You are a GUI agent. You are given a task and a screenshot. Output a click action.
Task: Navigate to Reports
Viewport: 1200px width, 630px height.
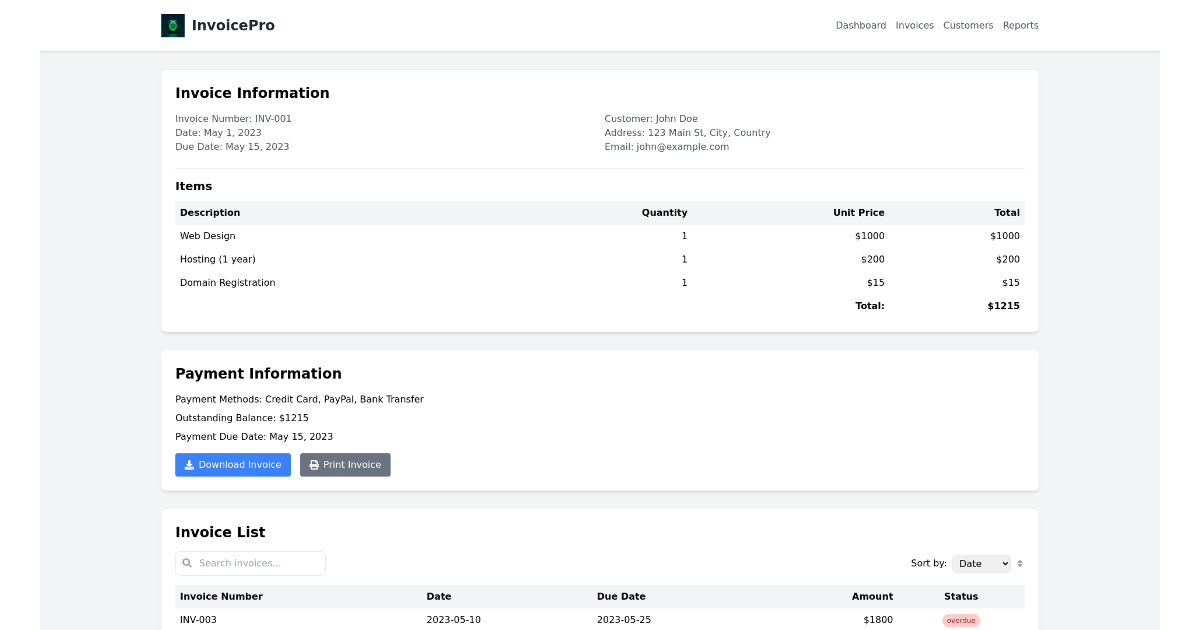click(1020, 26)
